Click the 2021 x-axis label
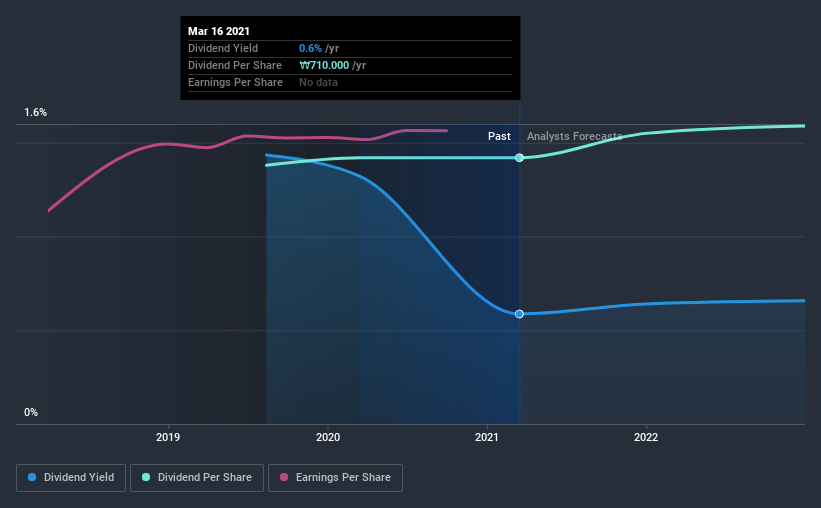The height and width of the screenshot is (508, 821). pos(487,437)
